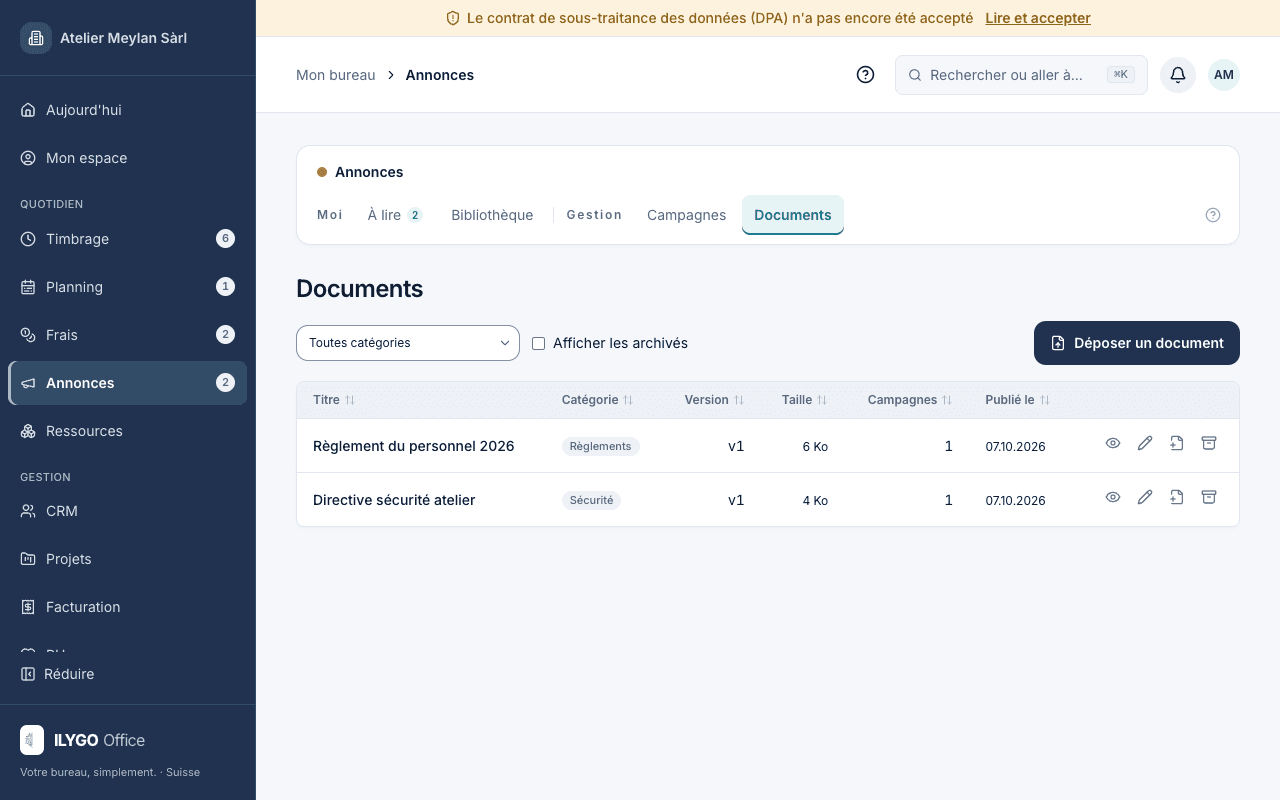
Task: Sort by the Version column header
Action: pyautogui.click(x=714, y=400)
